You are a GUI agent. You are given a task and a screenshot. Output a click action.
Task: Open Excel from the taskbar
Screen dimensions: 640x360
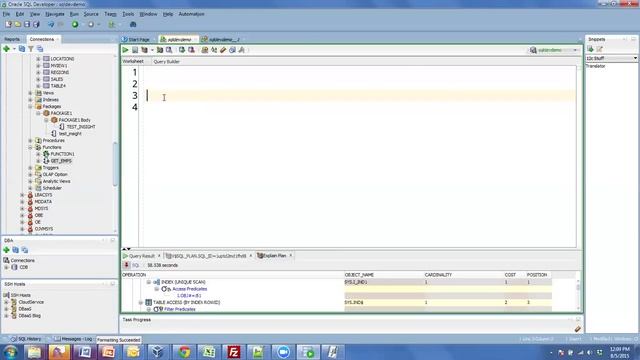pyautogui.click(x=209, y=352)
